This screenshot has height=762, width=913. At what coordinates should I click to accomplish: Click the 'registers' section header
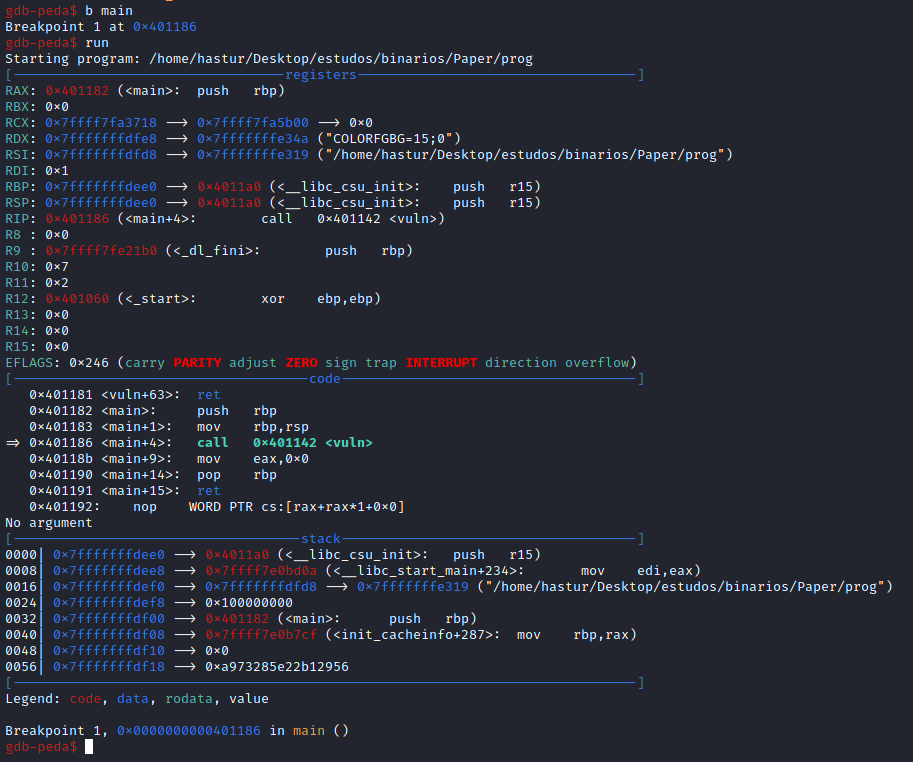[x=321, y=75]
